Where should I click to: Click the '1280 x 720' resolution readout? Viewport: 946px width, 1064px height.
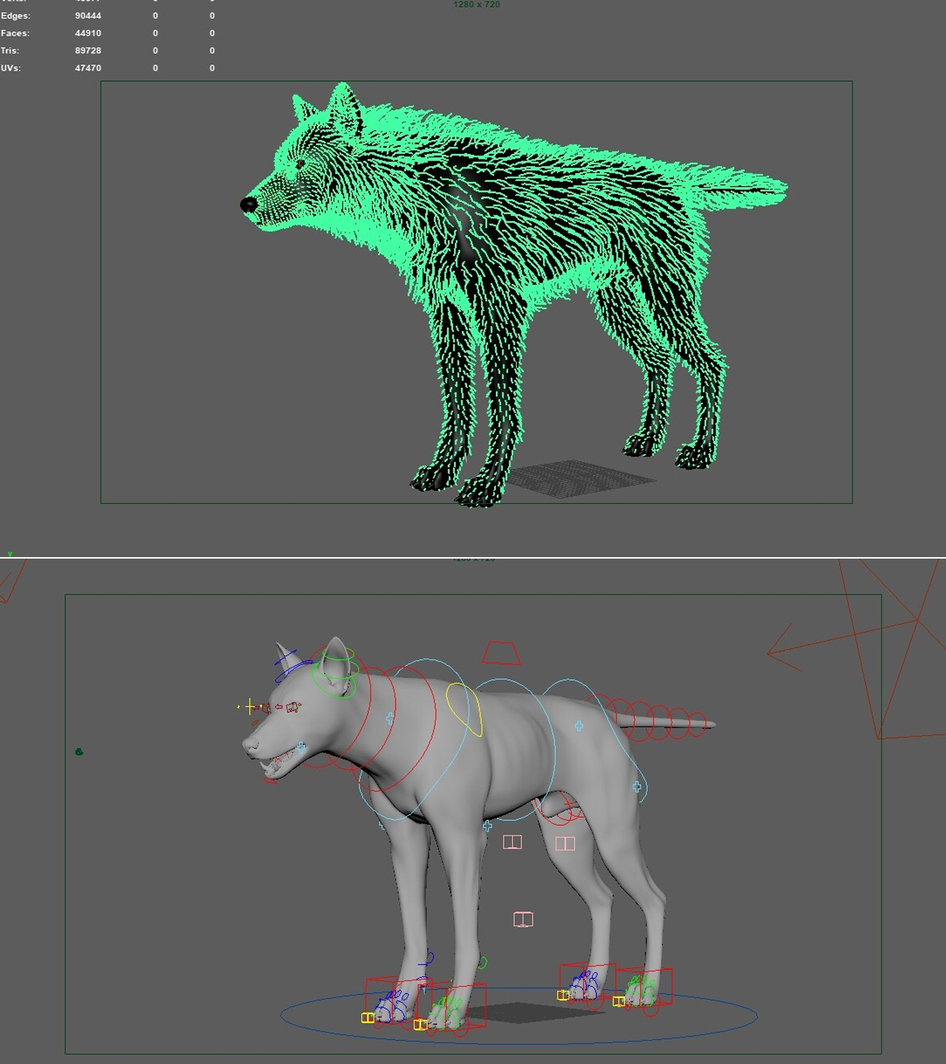[x=476, y=4]
